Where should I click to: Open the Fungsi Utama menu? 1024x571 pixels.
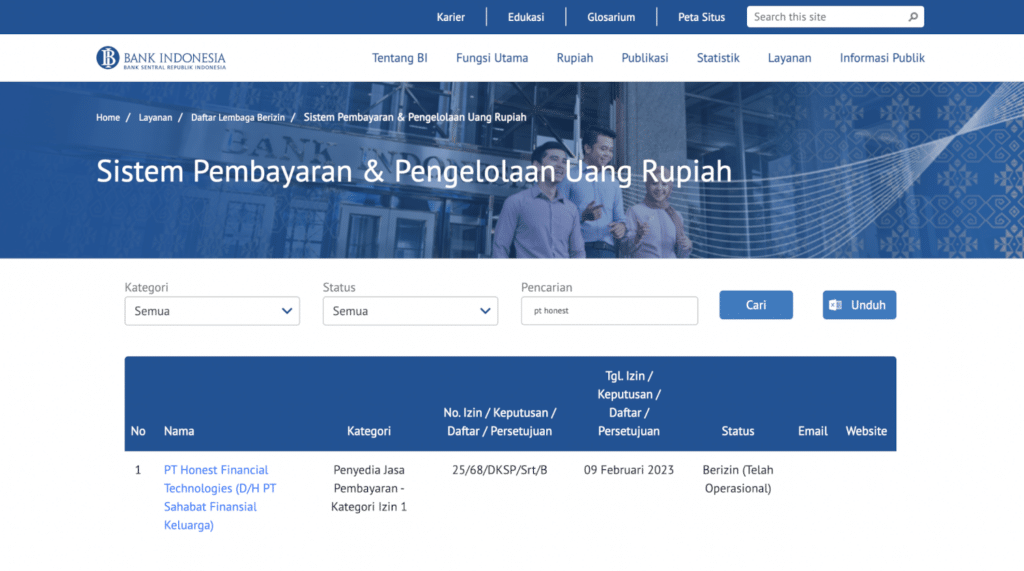[492, 57]
